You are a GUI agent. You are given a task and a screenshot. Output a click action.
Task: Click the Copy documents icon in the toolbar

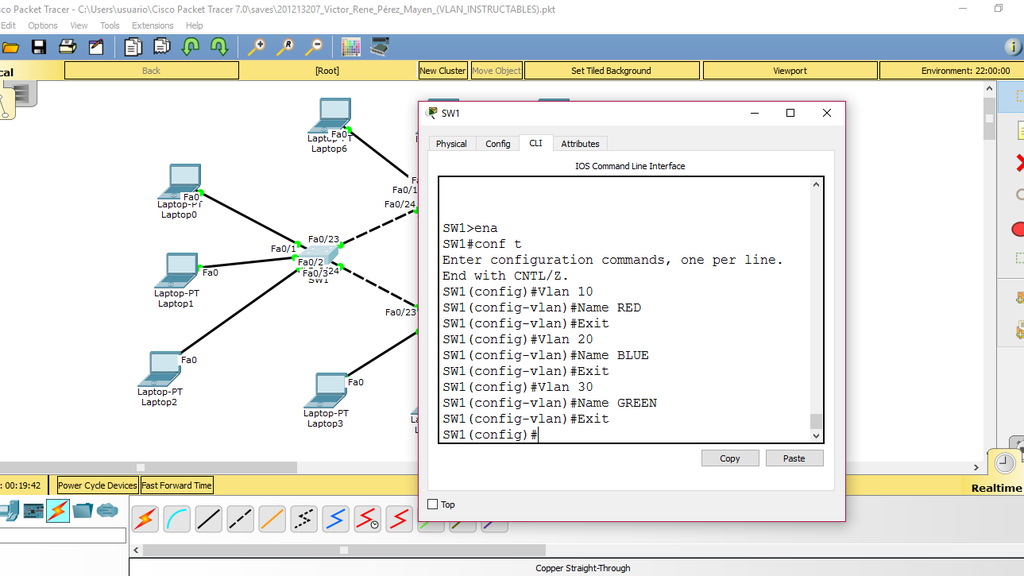(x=133, y=47)
